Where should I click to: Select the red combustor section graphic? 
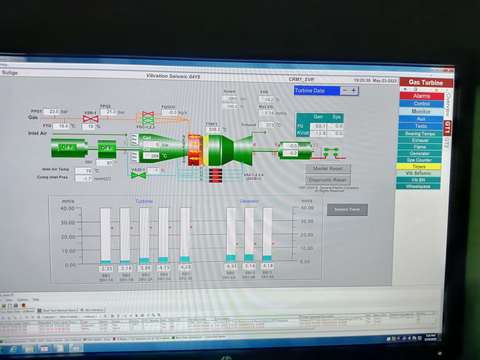click(x=194, y=149)
